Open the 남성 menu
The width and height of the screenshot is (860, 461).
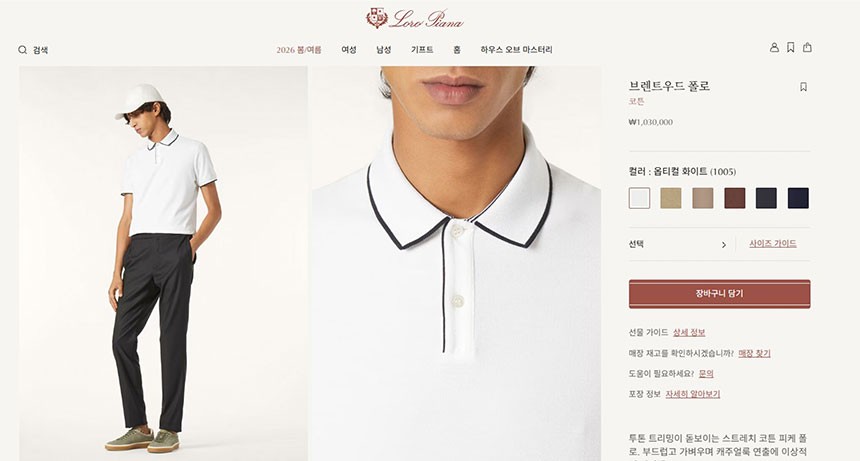[x=383, y=50]
